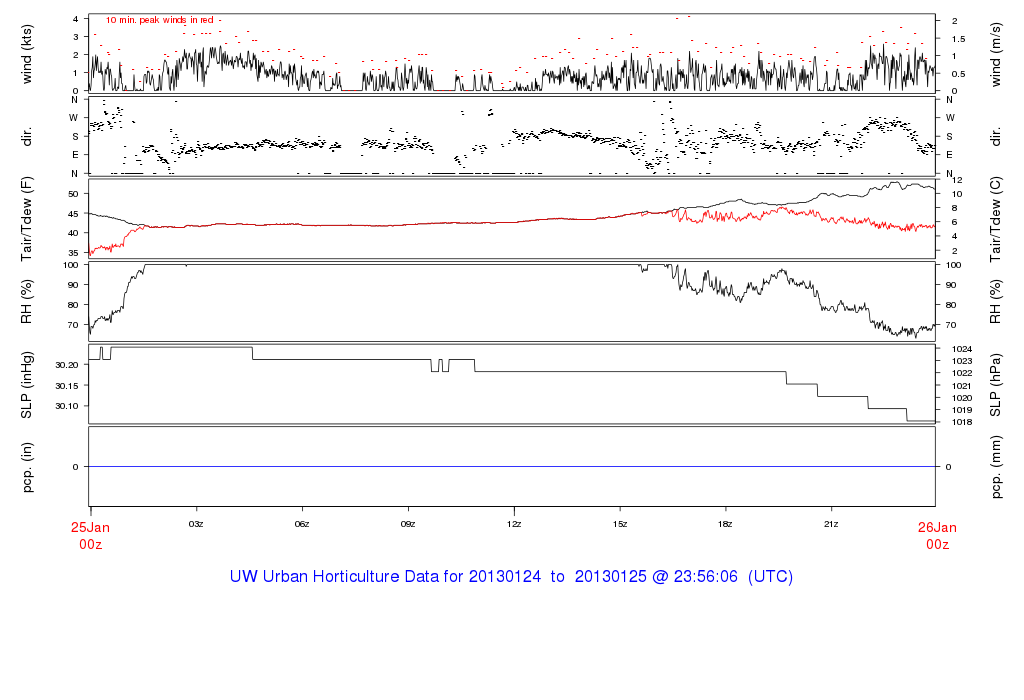The image size is (1024, 700).
Task: Click the "18z" time tick label
Action: (725, 524)
